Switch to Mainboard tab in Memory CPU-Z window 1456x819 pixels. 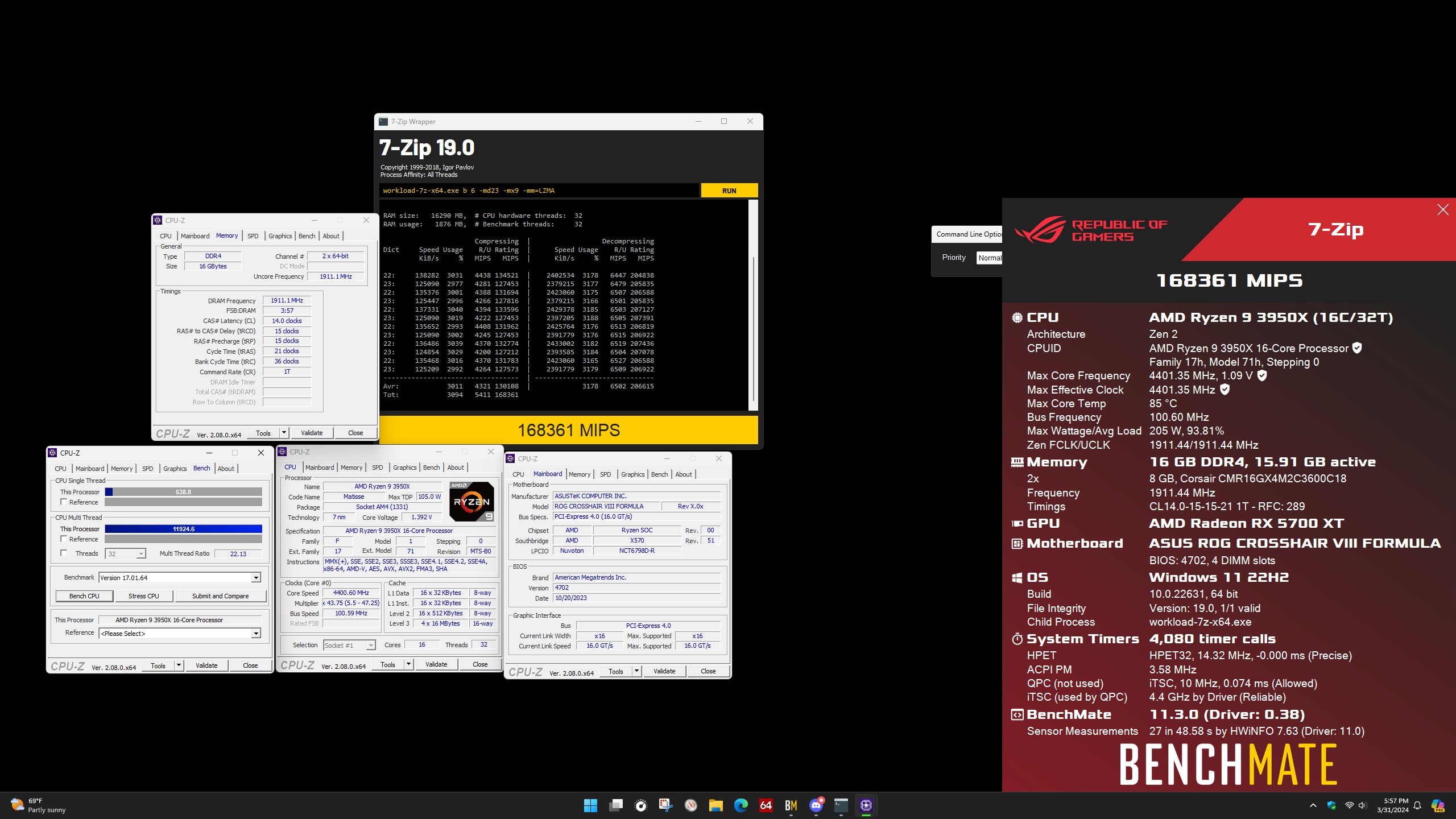pyautogui.click(x=195, y=236)
